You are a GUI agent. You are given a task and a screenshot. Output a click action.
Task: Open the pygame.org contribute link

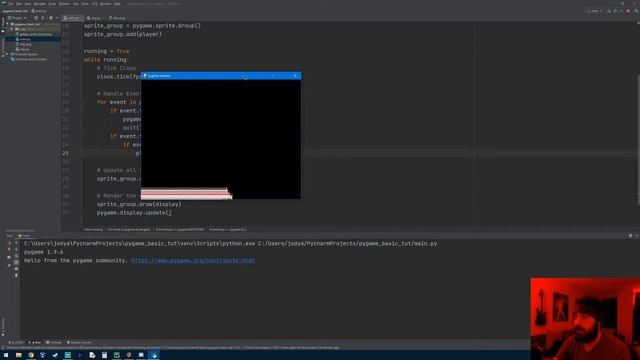(x=193, y=260)
